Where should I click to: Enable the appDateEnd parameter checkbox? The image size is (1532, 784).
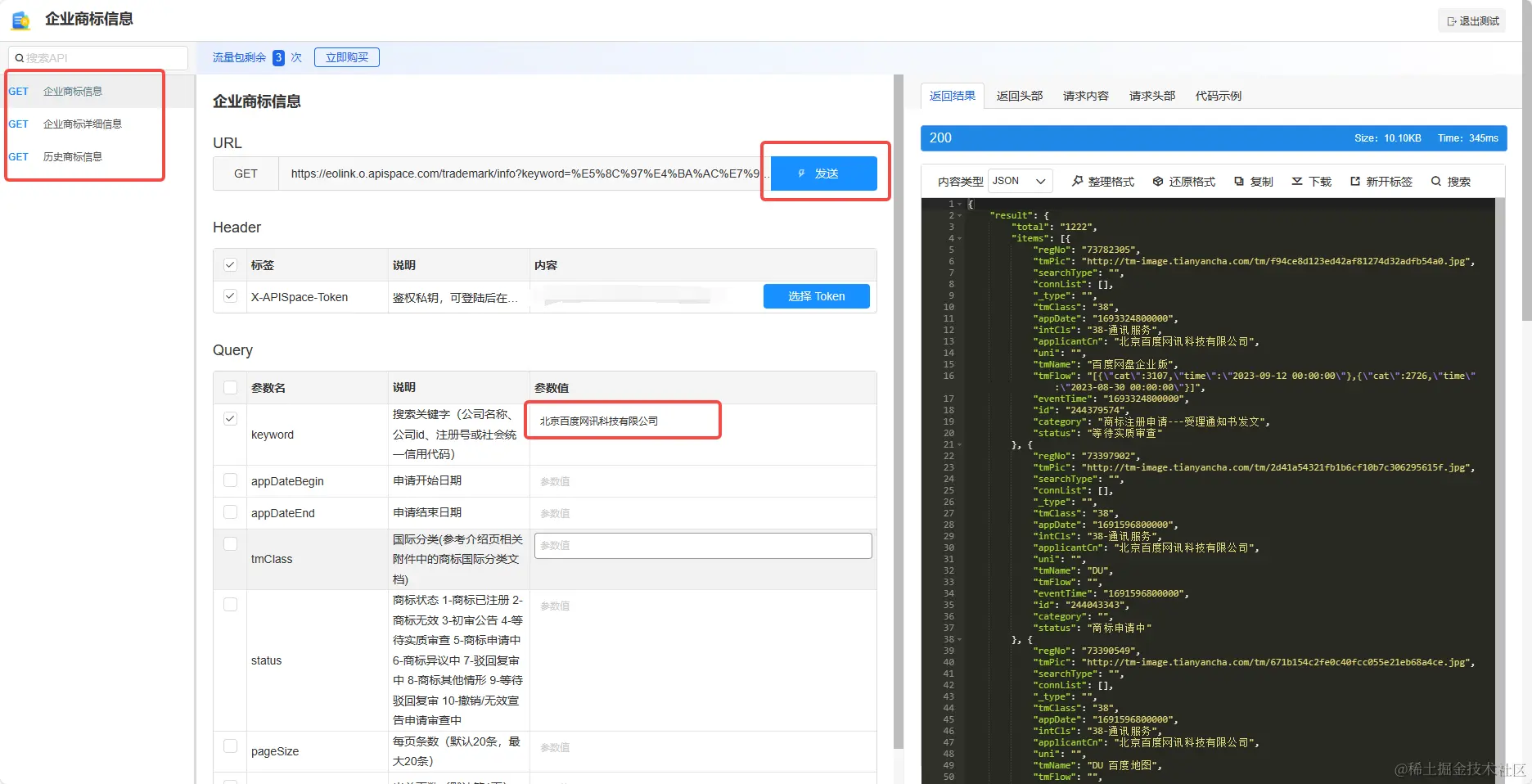point(230,512)
